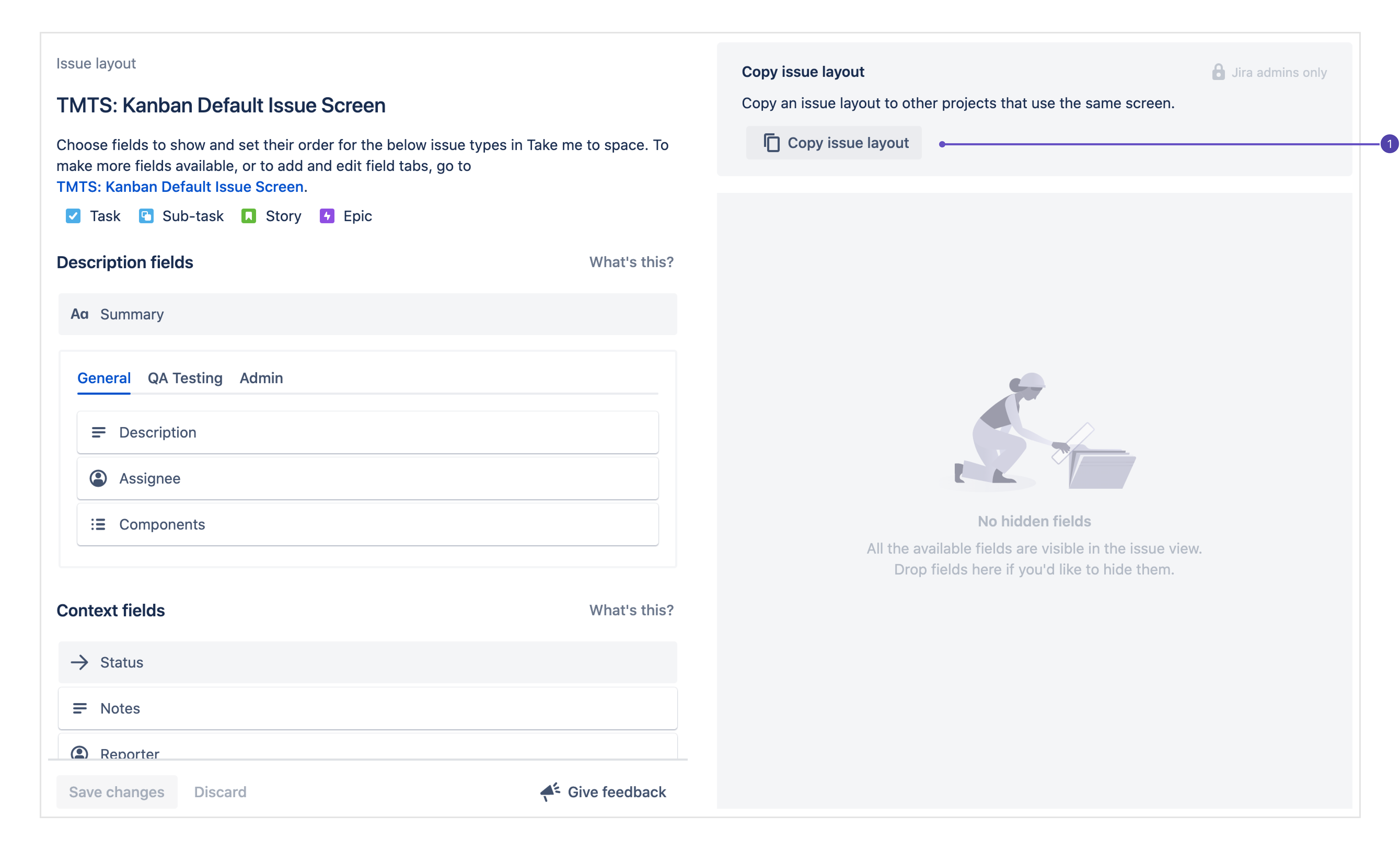Viewport: 1400px width, 850px height.
Task: Click the megaphone icon next to Give feedback
Action: click(x=550, y=792)
